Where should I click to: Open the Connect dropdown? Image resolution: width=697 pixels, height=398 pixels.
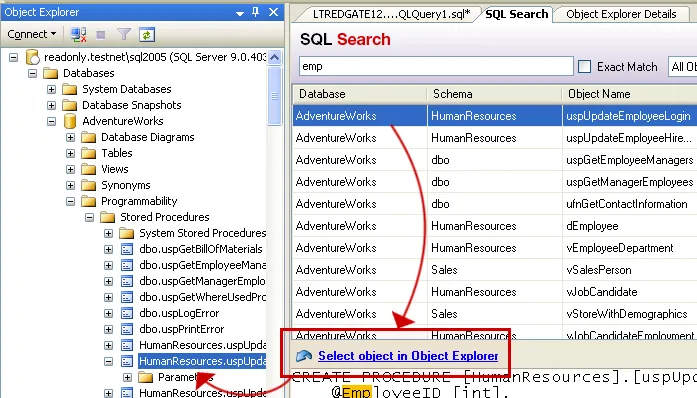click(x=32, y=34)
